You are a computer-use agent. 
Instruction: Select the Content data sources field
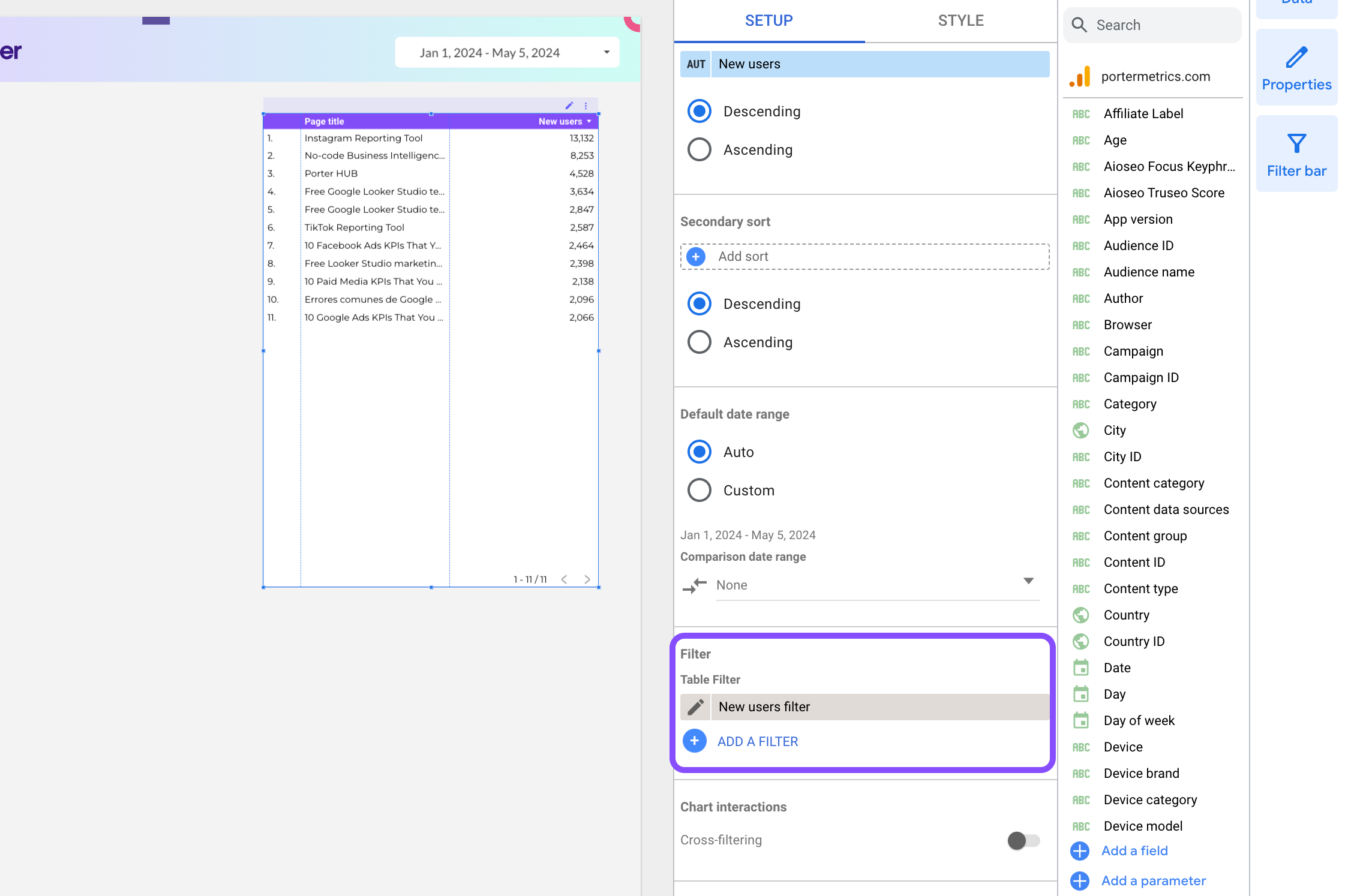[1166, 510]
